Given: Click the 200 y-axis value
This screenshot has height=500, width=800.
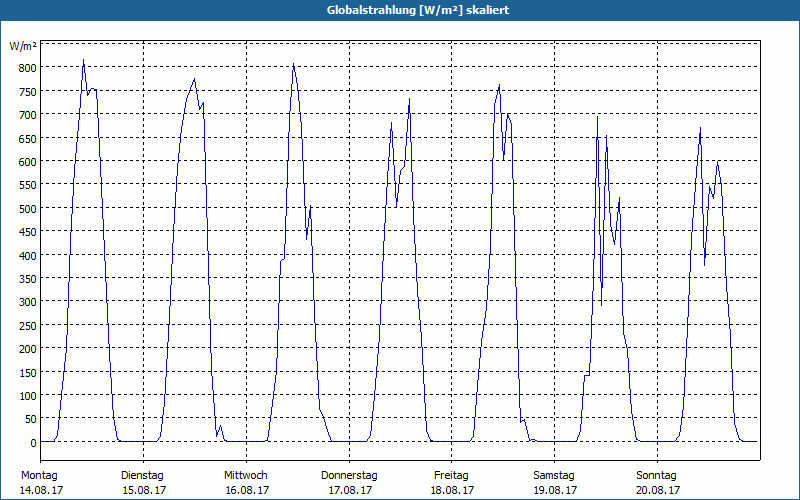Looking at the screenshot, I should [x=28, y=349].
